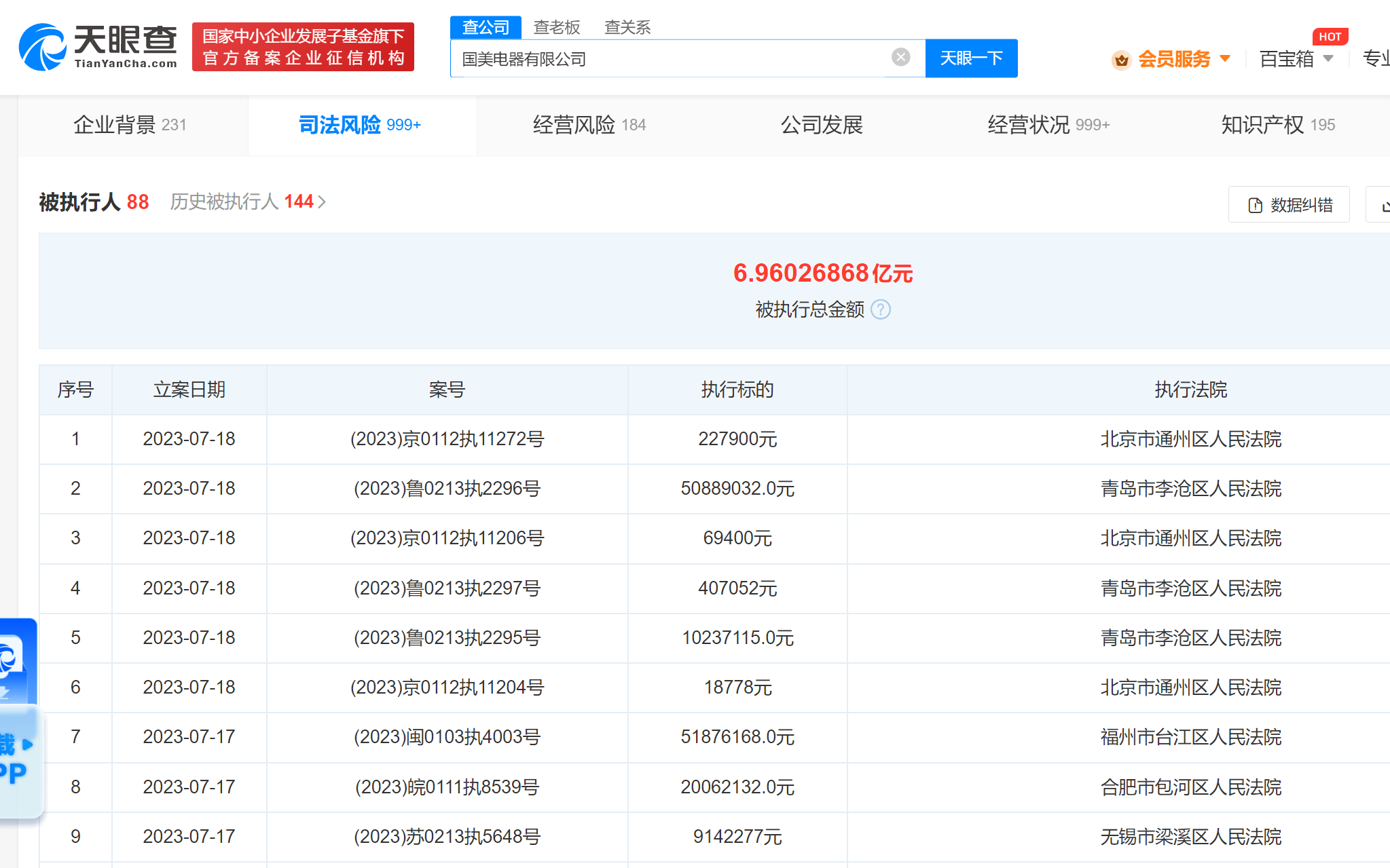Open the 经营状况 999+ tab
The width and height of the screenshot is (1390, 868).
click(x=1048, y=125)
